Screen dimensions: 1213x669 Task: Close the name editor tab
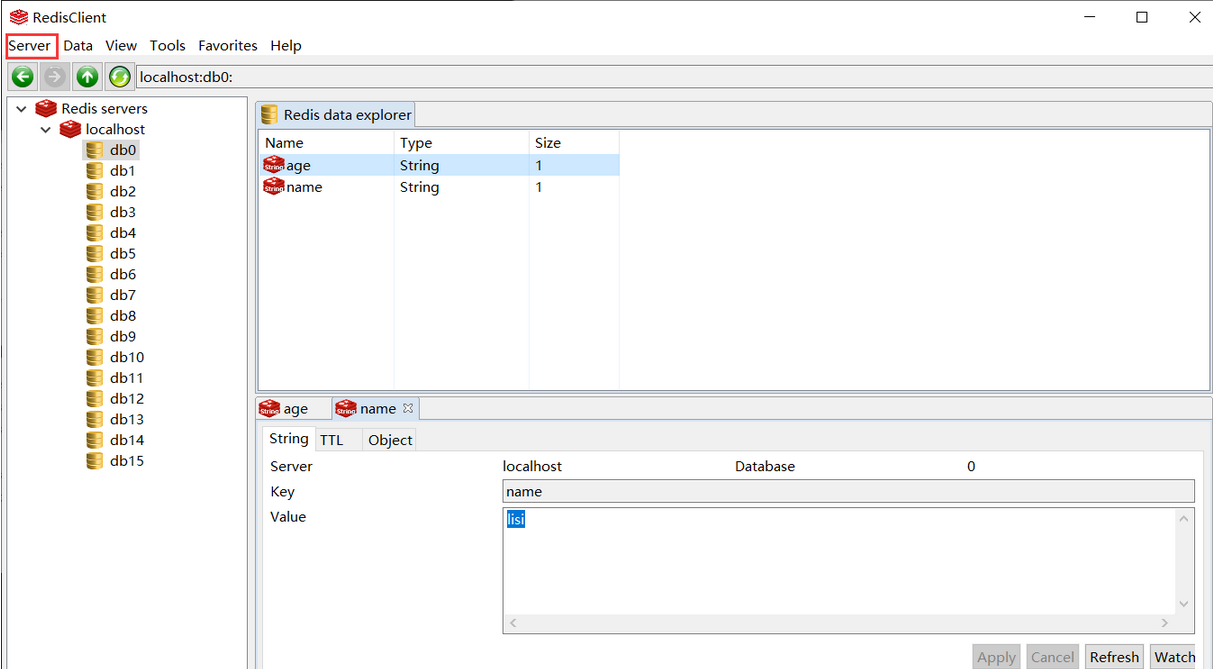point(408,408)
